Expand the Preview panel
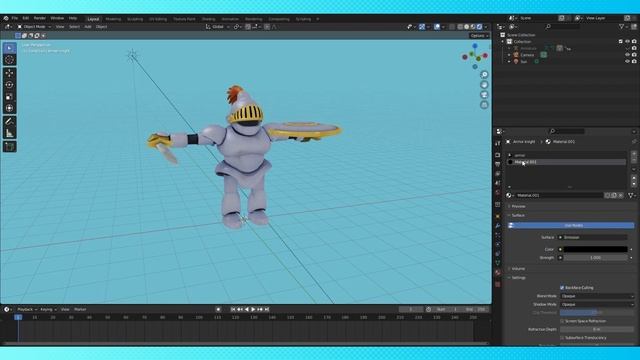This screenshot has width=640, height=360. (518, 207)
